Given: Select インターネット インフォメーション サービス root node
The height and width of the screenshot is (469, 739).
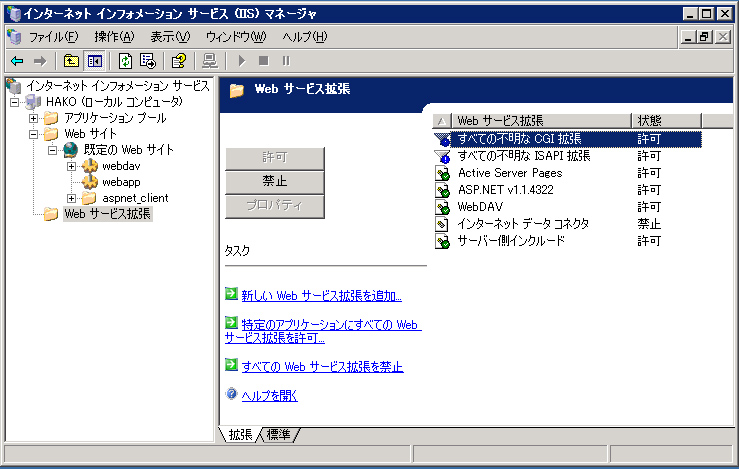Looking at the screenshot, I should pyautogui.click(x=118, y=86).
